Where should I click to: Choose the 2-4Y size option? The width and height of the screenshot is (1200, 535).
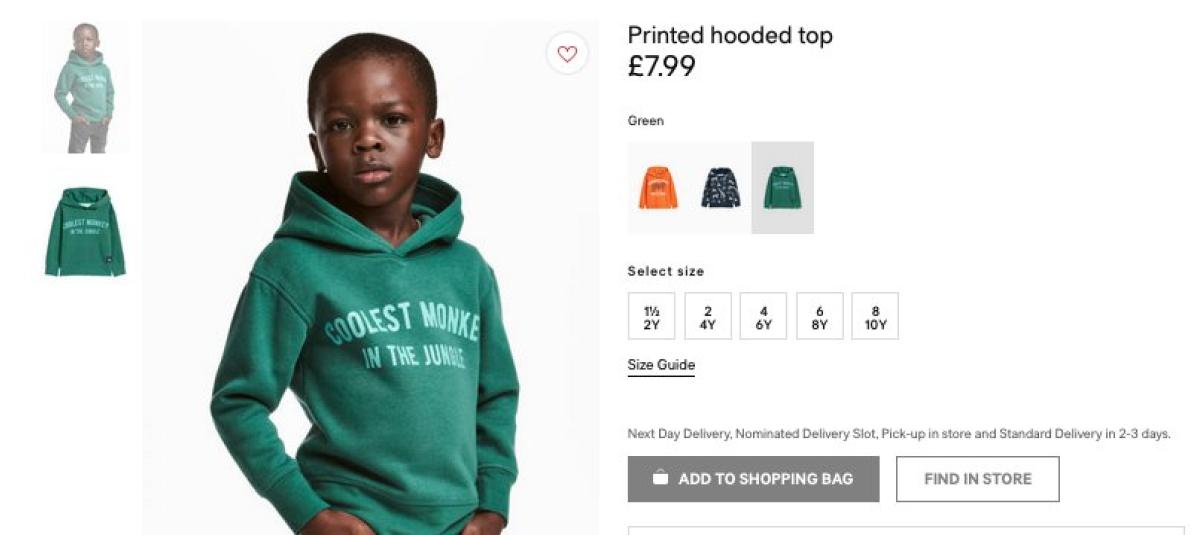(708, 316)
